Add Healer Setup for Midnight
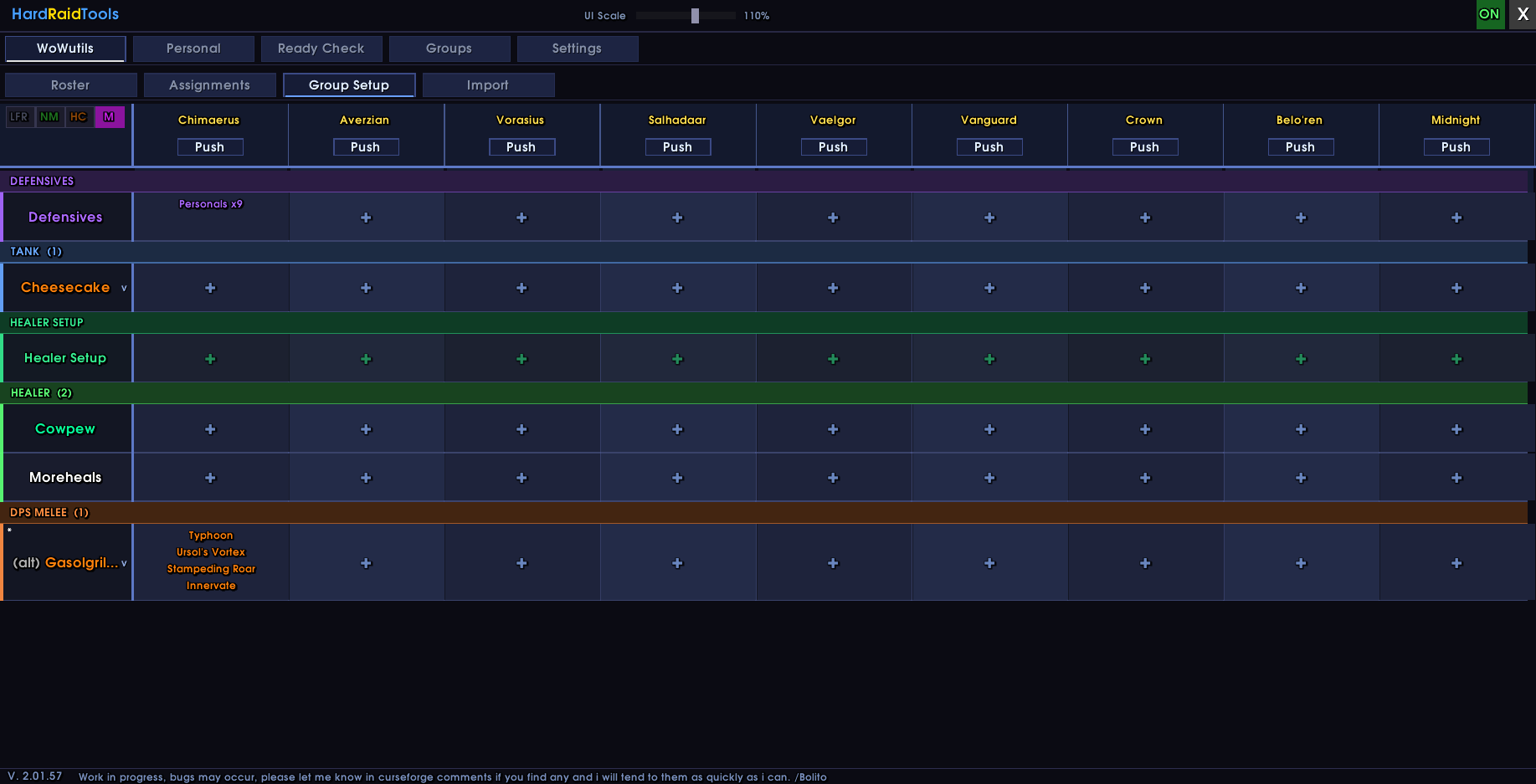This screenshot has width=1536, height=784. tap(1456, 359)
